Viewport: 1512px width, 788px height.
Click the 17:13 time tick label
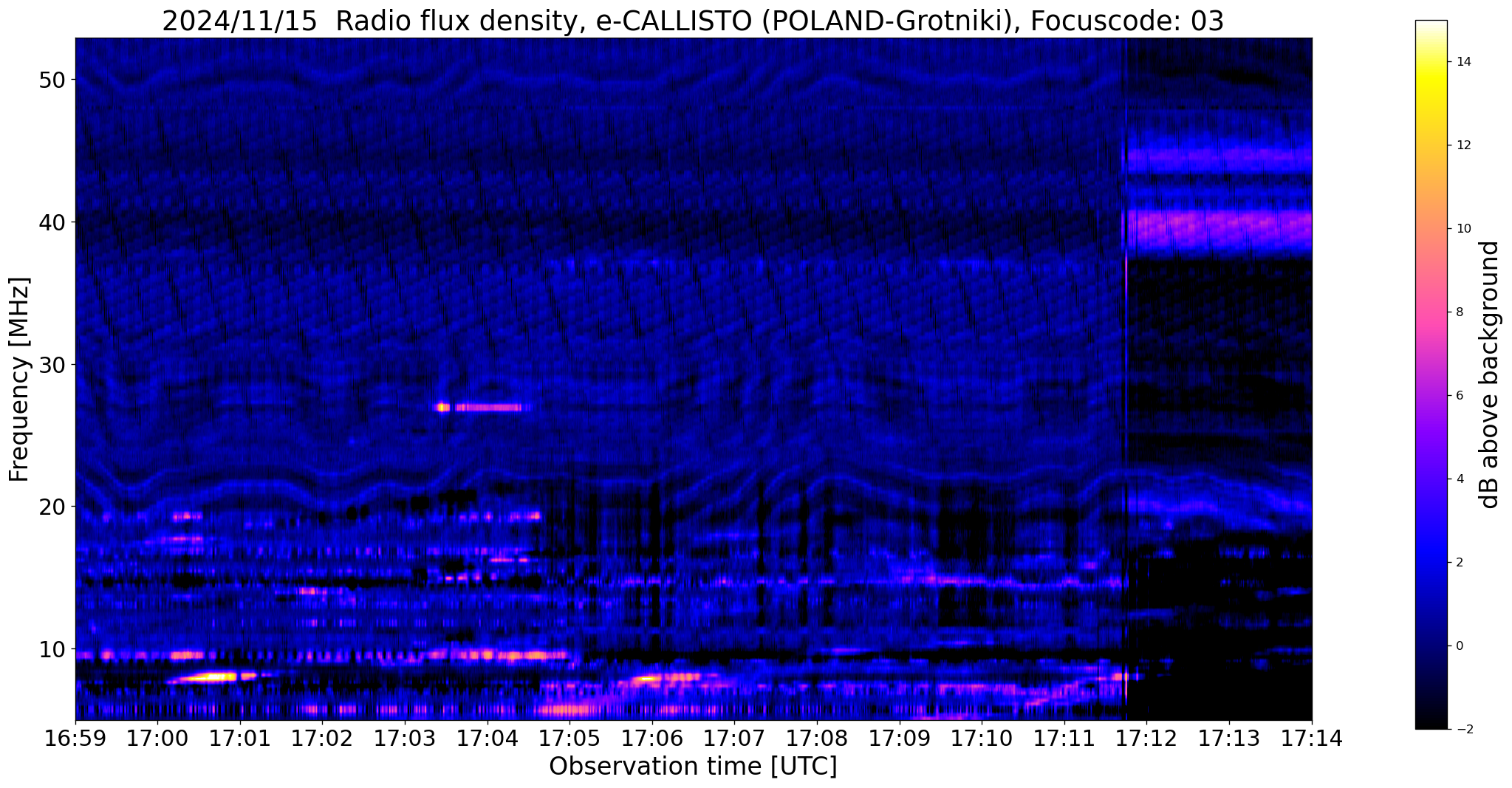tap(1230, 738)
